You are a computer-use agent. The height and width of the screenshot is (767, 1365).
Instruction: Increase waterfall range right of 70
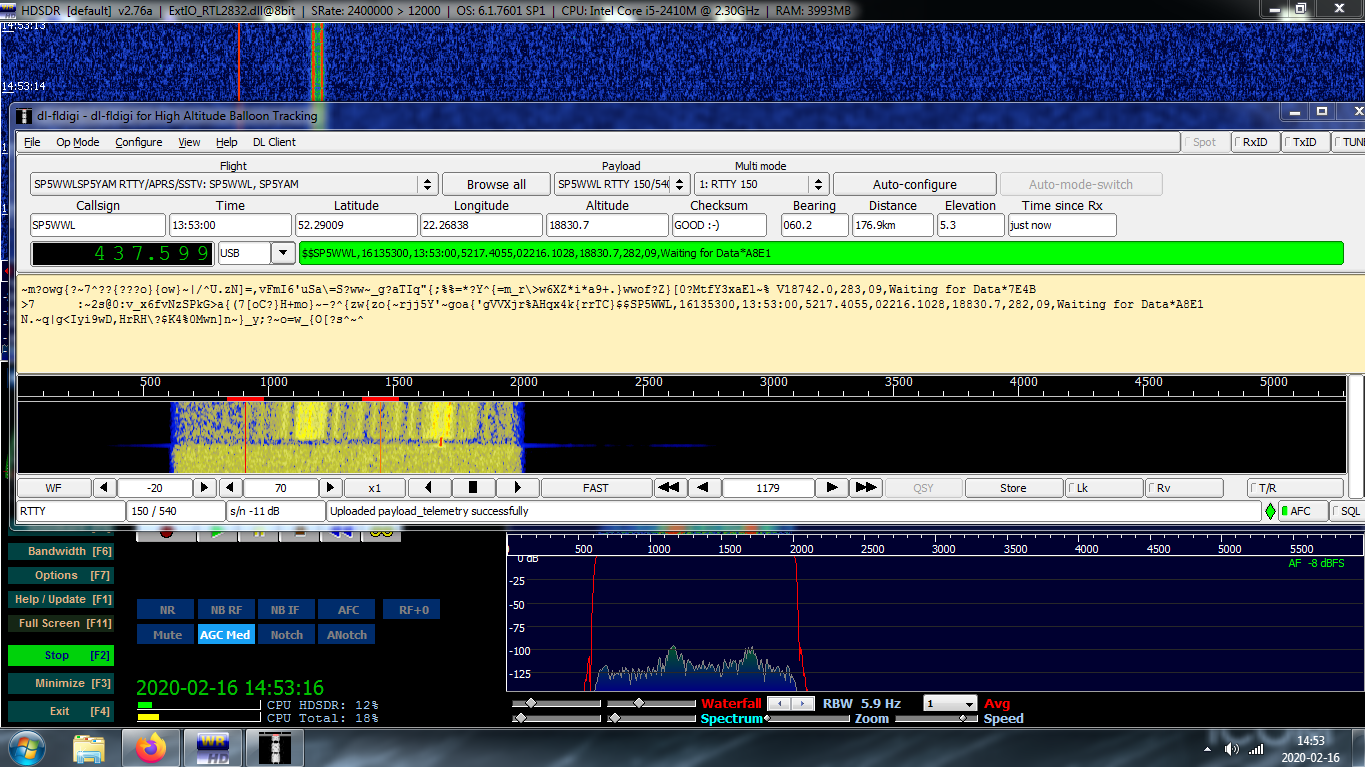330,488
